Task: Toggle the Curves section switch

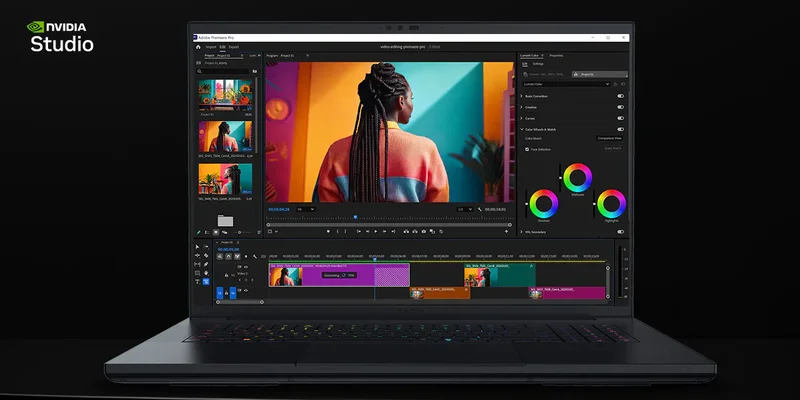Action: (620, 117)
